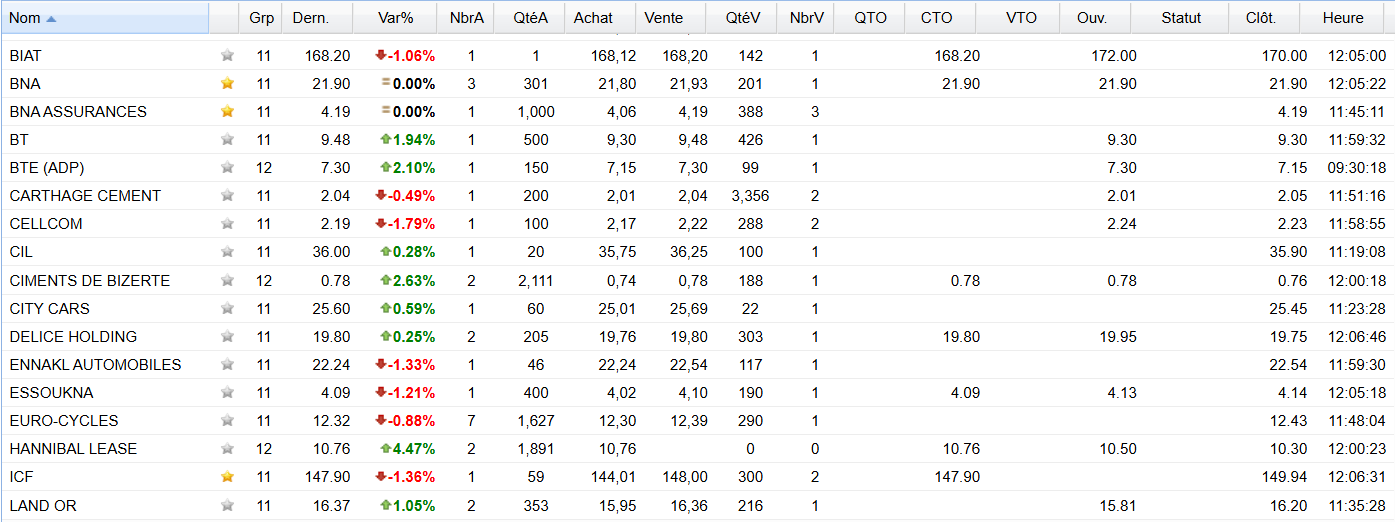
Task: Mark CITY CARS with star icon
Action: (227, 309)
